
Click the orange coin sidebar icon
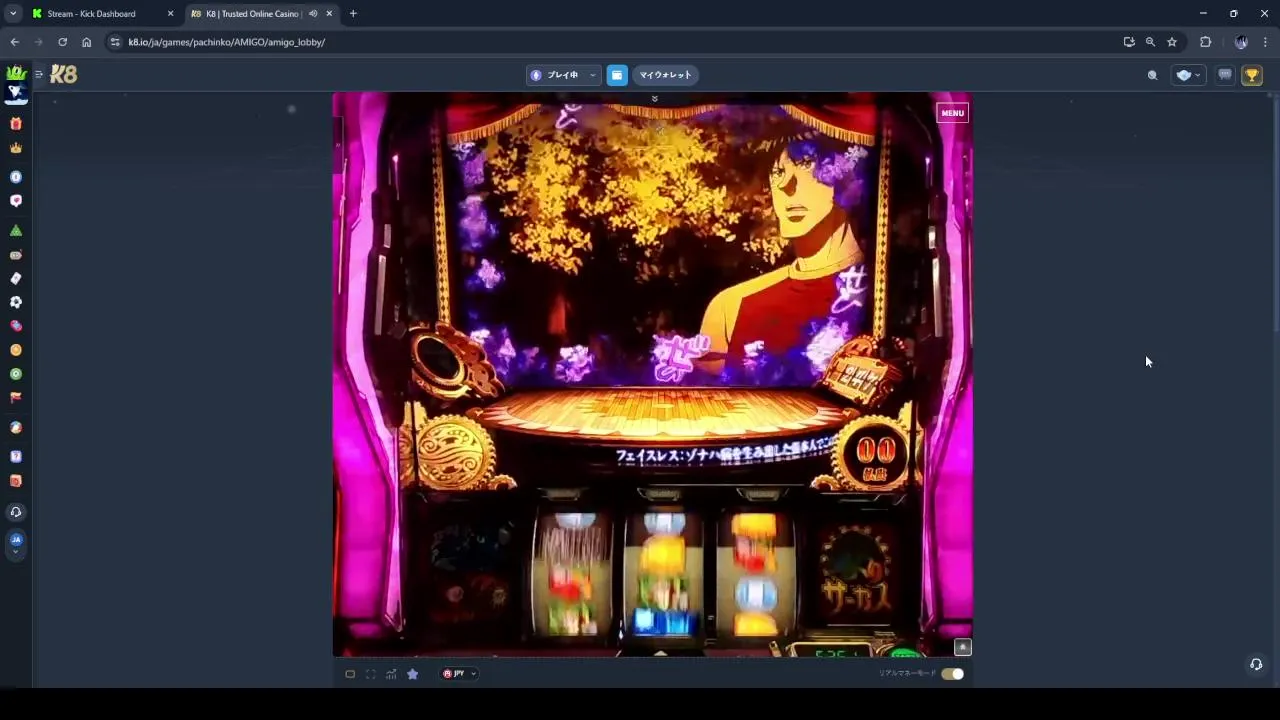pos(16,350)
